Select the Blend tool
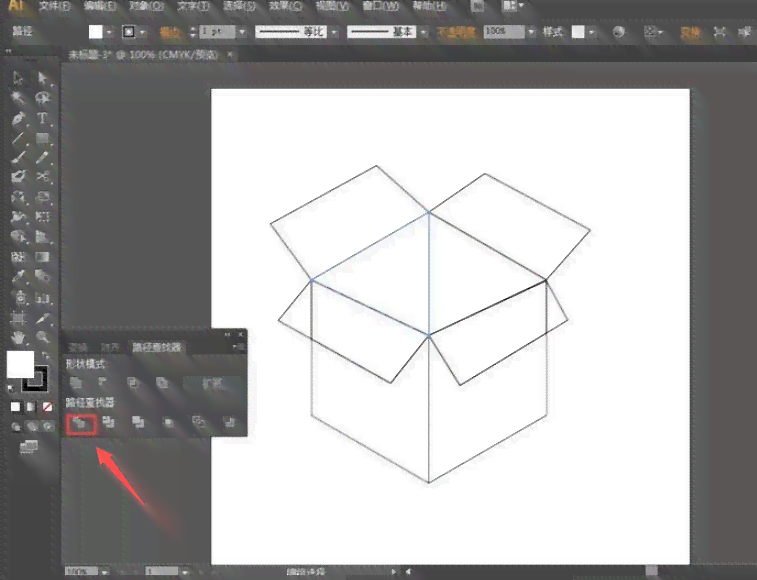Screen dimensions: 757x580 pyautogui.click(x=42, y=276)
